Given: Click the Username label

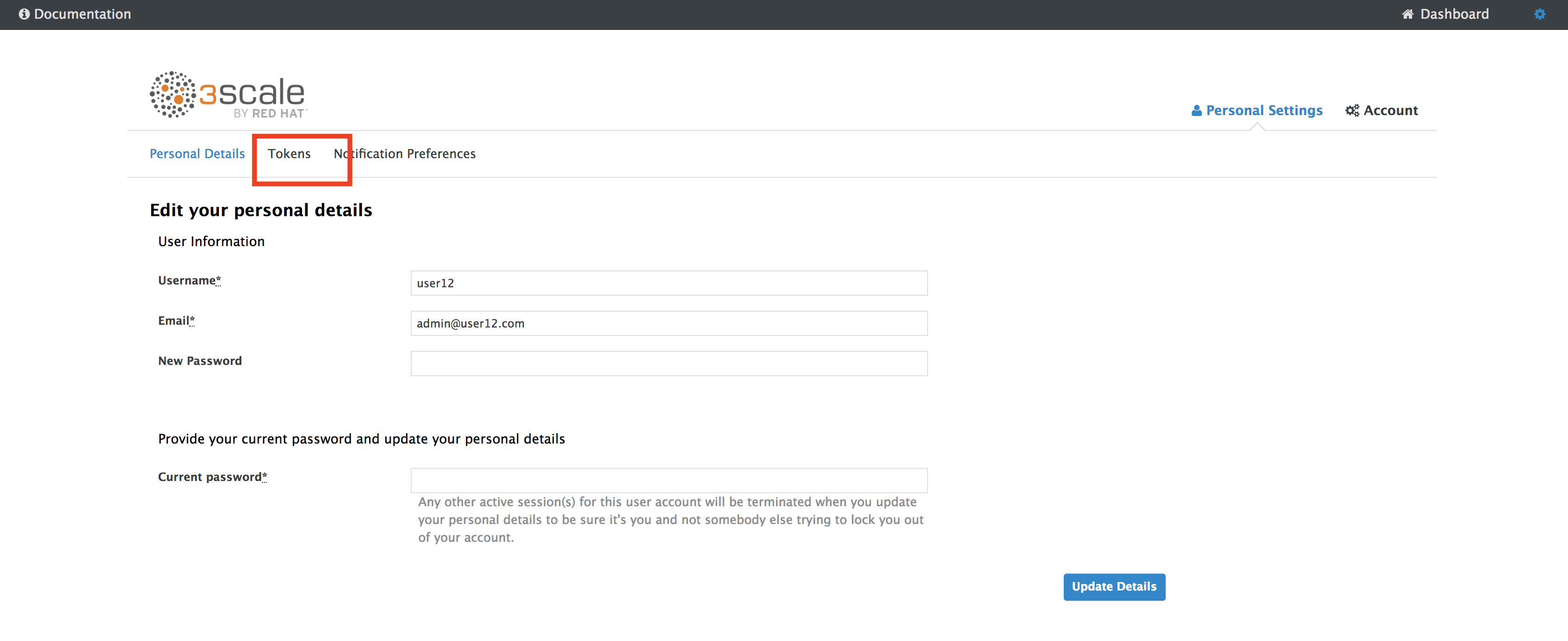Looking at the screenshot, I should coord(189,280).
